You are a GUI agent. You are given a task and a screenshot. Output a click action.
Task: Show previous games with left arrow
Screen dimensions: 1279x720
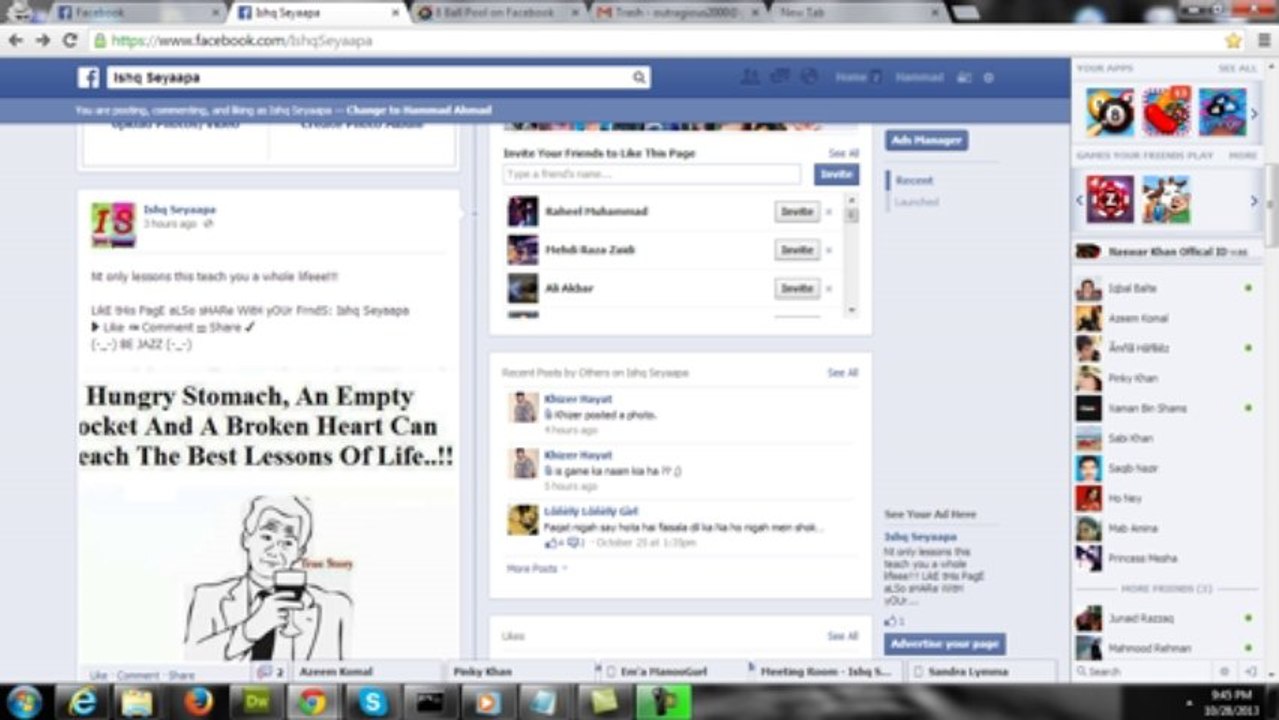1080,201
